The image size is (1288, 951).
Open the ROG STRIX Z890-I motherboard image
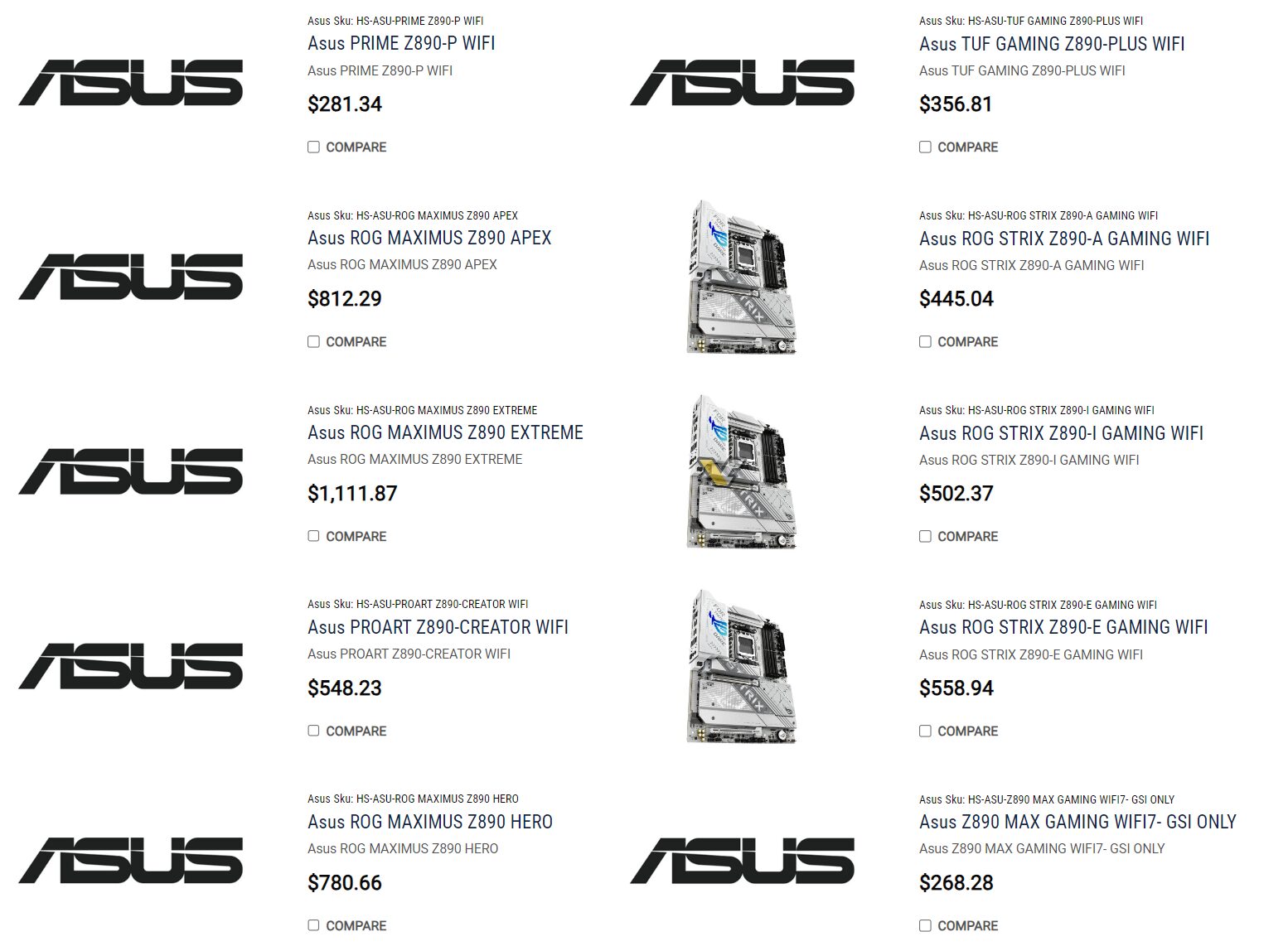coord(742,471)
